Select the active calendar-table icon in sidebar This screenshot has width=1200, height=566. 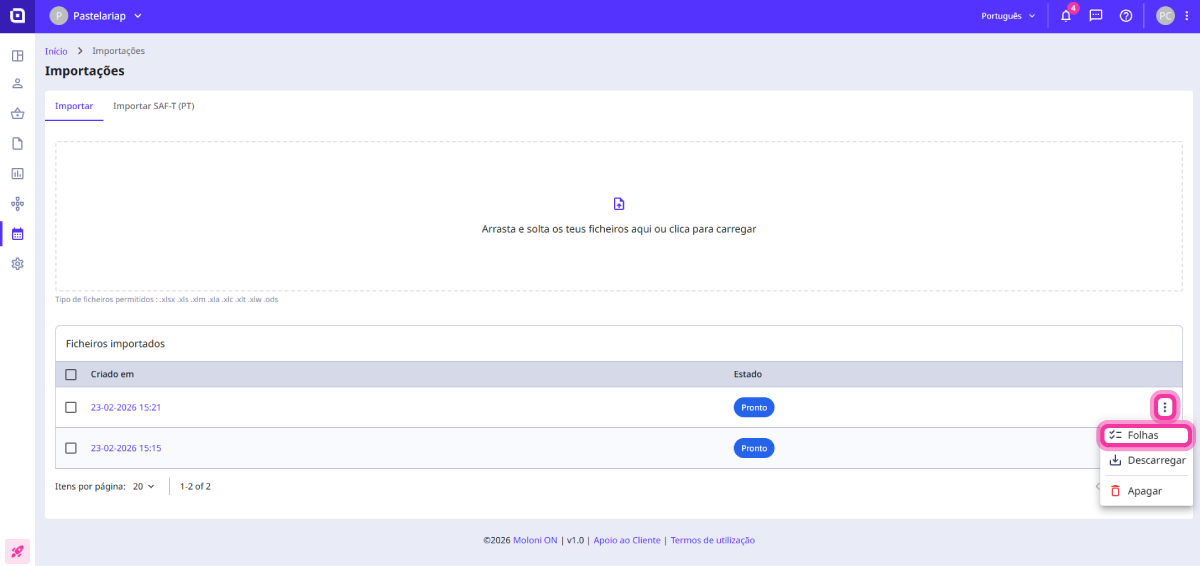(17, 234)
